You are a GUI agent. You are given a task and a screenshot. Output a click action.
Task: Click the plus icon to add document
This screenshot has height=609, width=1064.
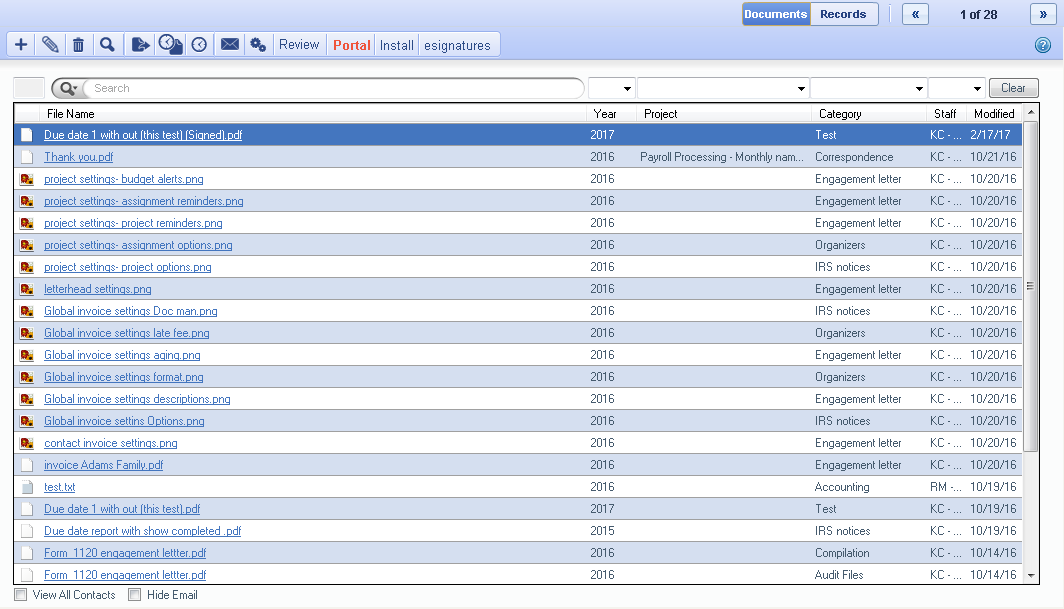pyautogui.click(x=21, y=45)
